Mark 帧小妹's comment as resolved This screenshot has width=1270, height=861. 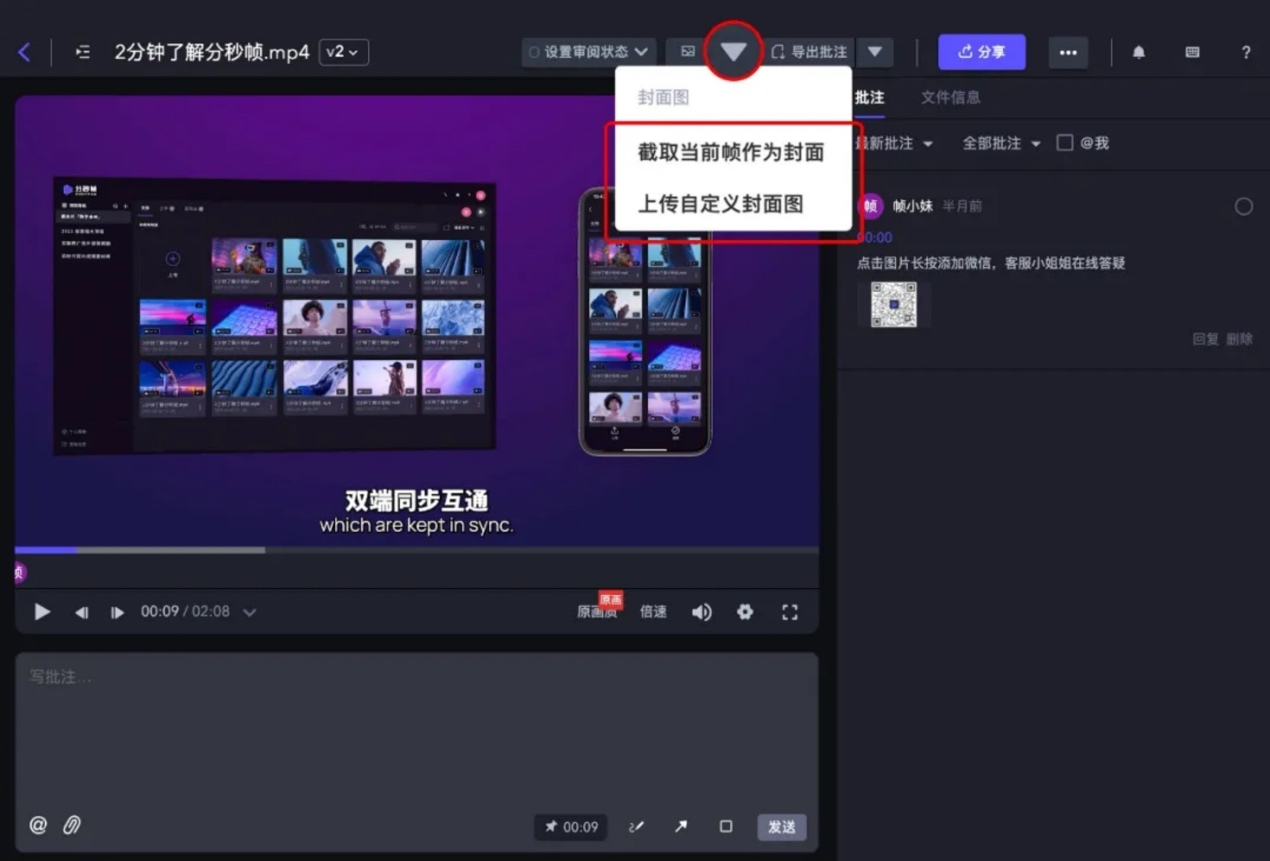tap(1243, 206)
